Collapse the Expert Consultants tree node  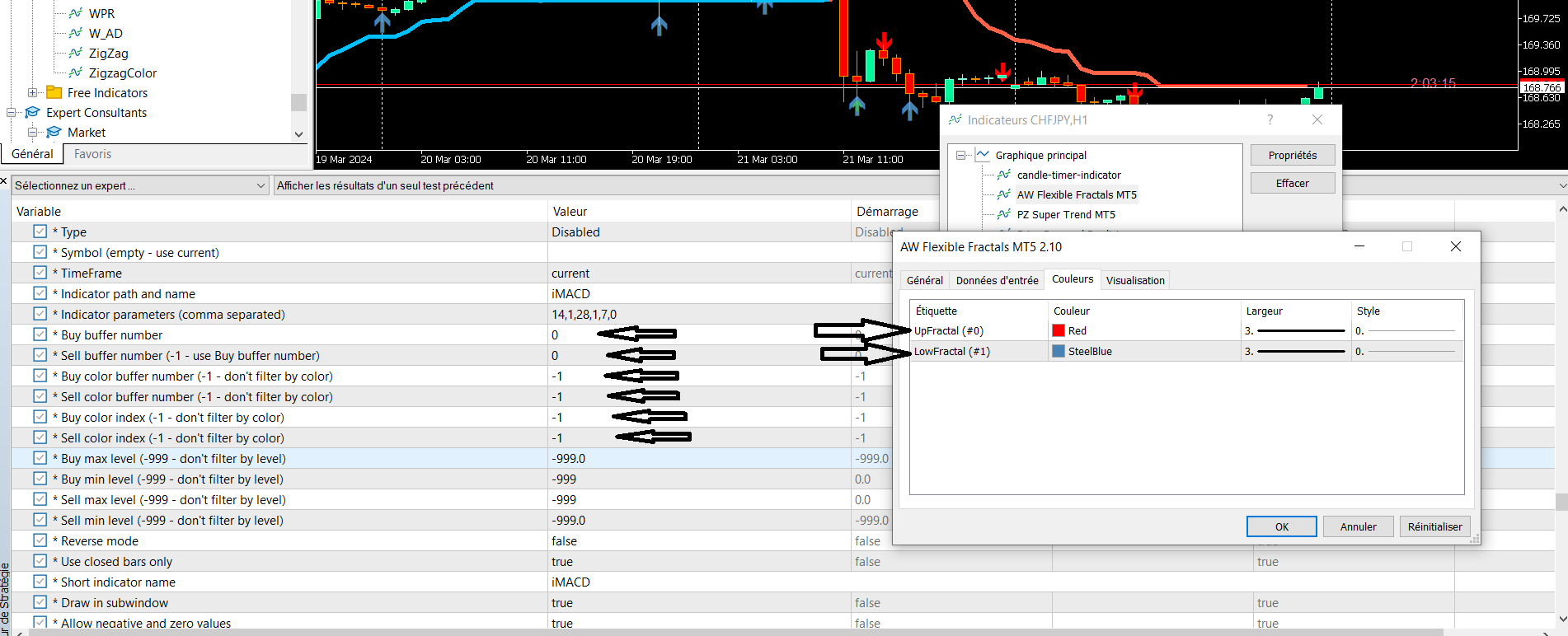(12, 112)
